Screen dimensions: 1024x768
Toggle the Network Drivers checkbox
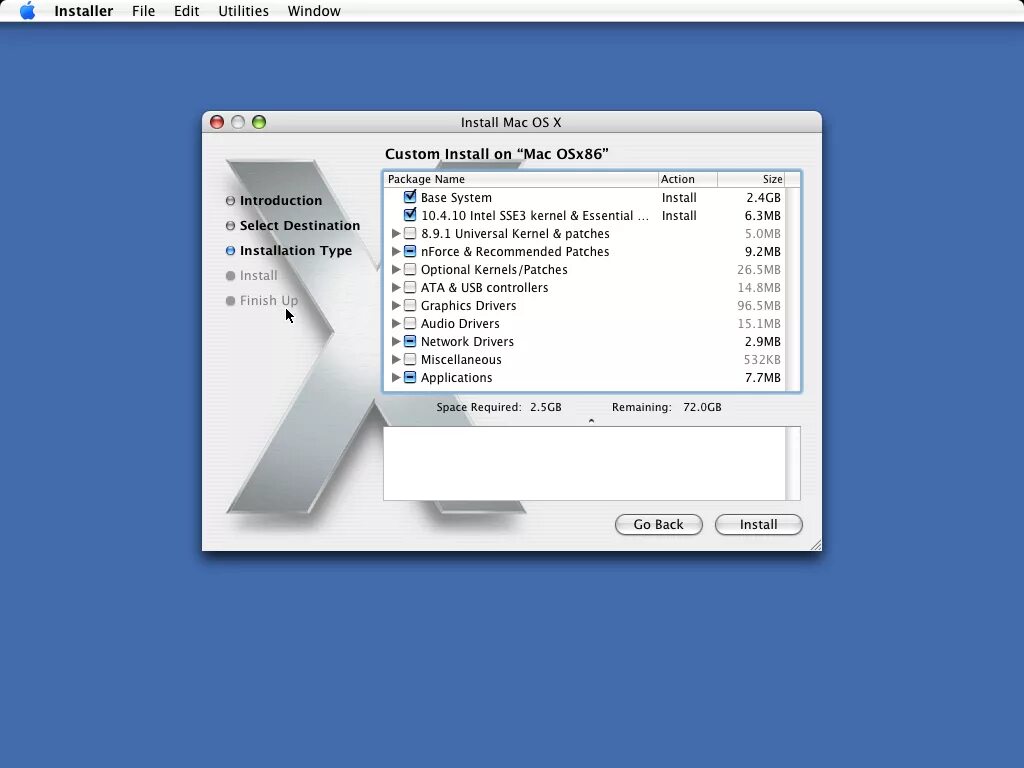410,341
